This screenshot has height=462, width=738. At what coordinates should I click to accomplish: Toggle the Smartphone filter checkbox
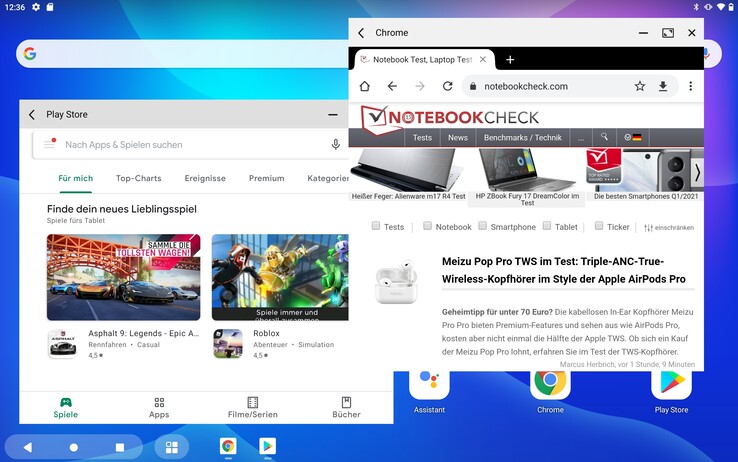pyautogui.click(x=482, y=226)
